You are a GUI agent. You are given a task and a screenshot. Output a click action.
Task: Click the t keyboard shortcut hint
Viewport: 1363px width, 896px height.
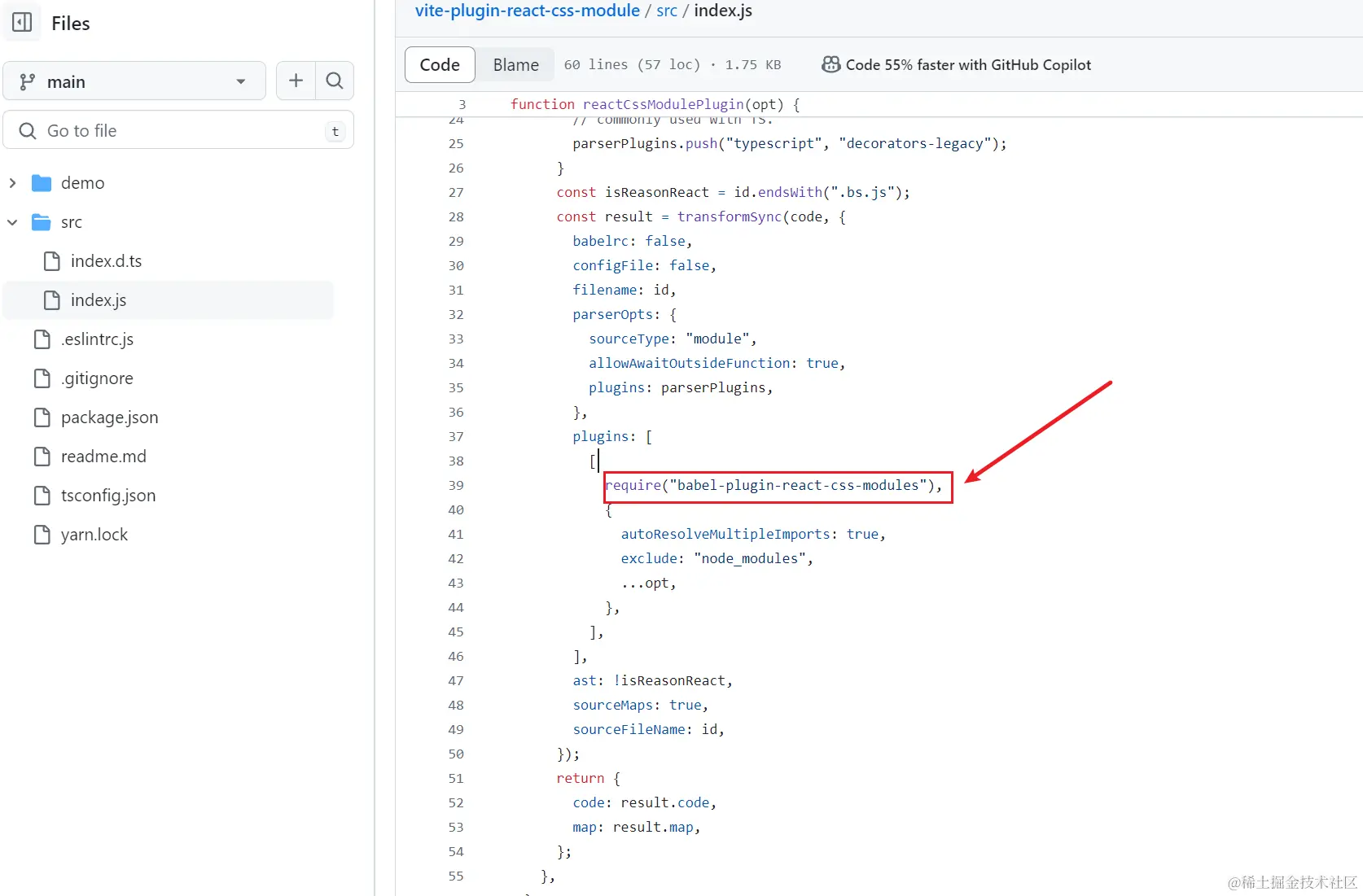335,131
